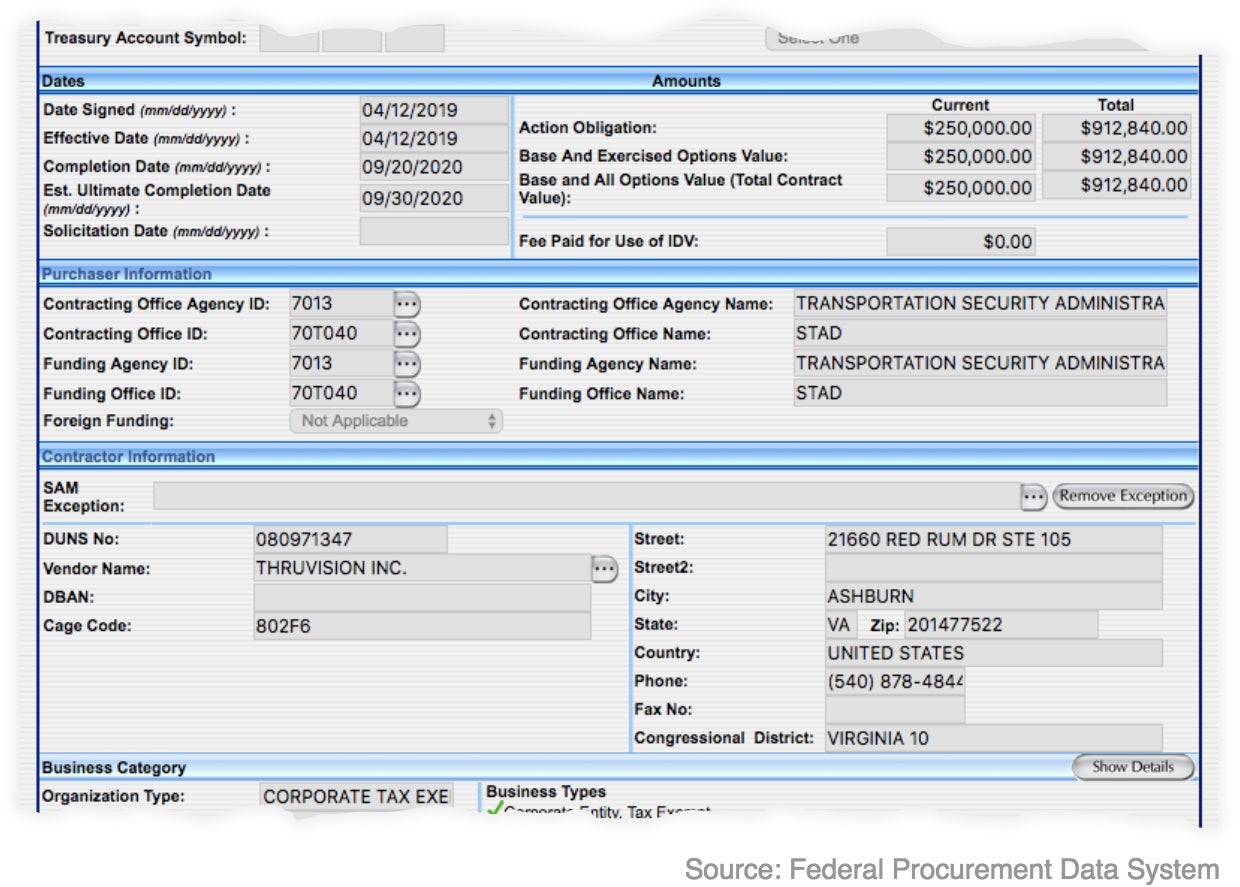The width and height of the screenshot is (1240, 887).
Task: Click the empty Fax No field
Action: tap(895, 710)
